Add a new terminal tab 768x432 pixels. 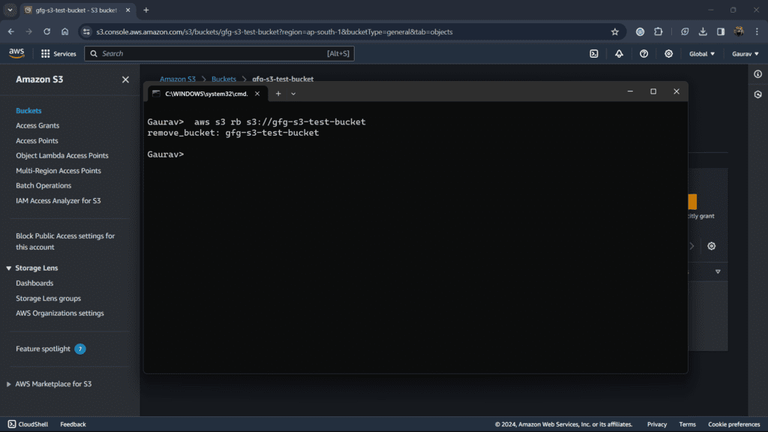tap(278, 94)
